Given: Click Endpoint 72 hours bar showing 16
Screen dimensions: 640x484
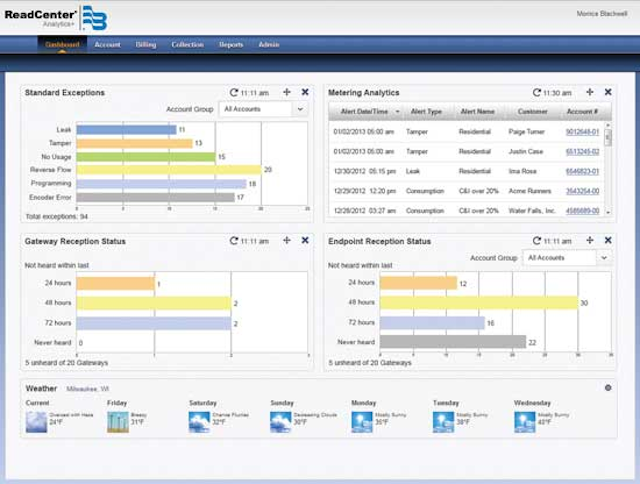Looking at the screenshot, I should click(x=432, y=322).
